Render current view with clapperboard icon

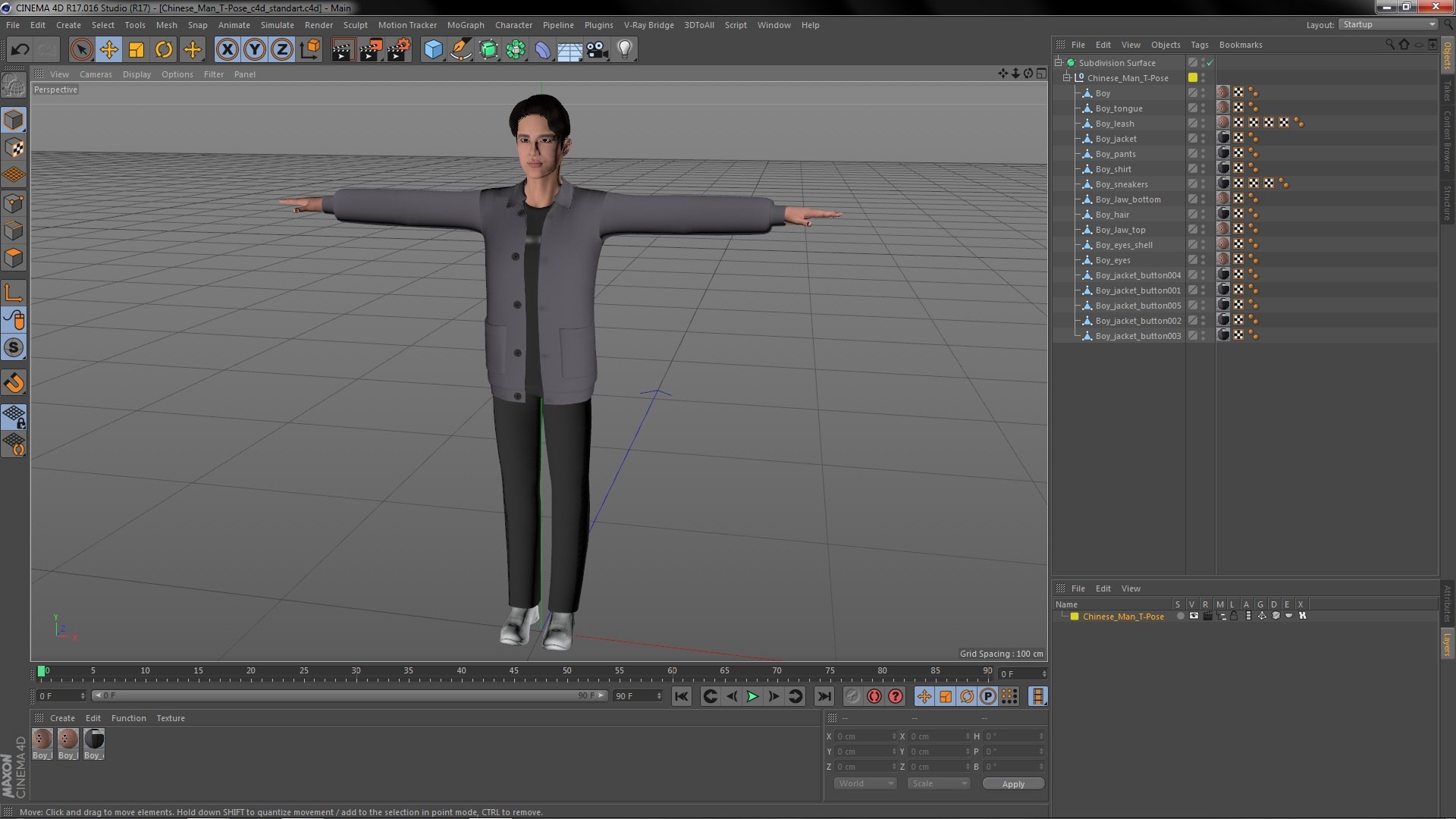[343, 50]
